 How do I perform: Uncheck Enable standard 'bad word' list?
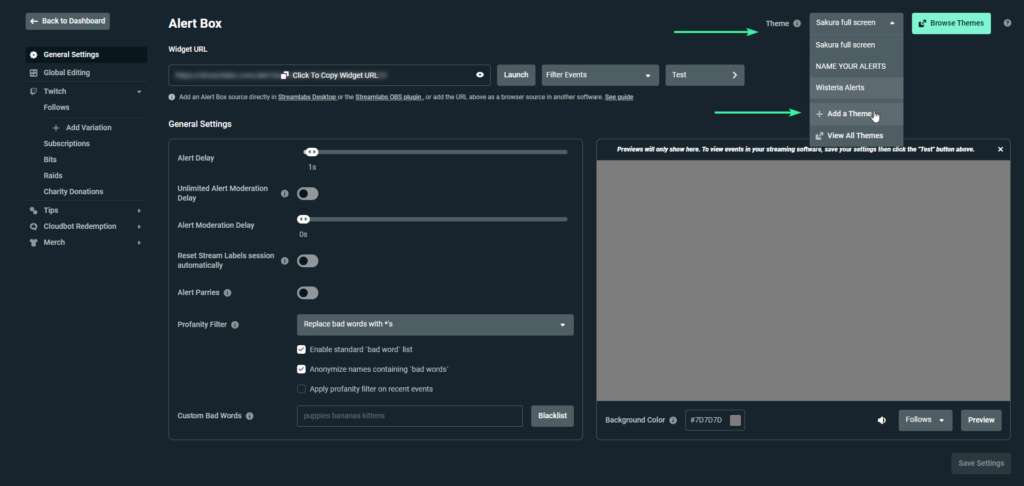click(x=301, y=349)
